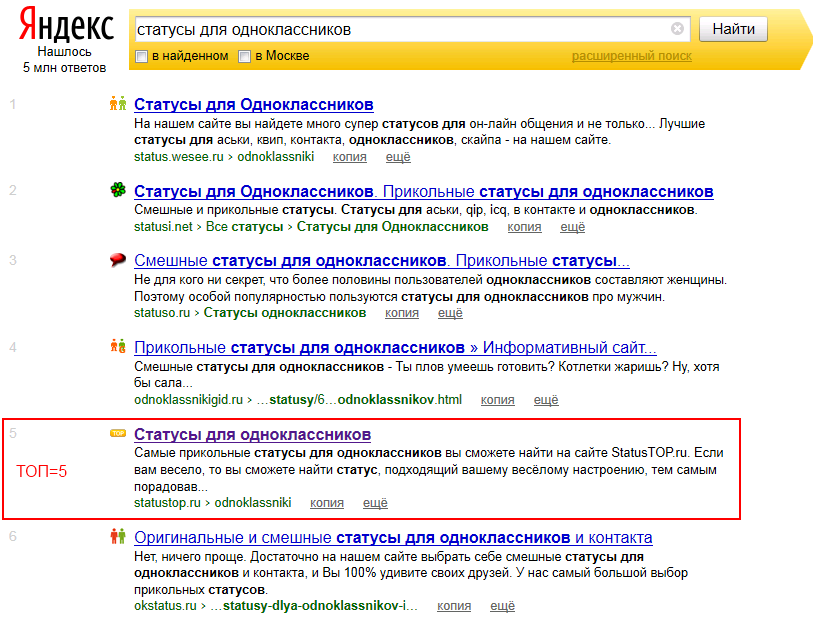Open 'копия' for statustop.ru result

(x=327, y=503)
